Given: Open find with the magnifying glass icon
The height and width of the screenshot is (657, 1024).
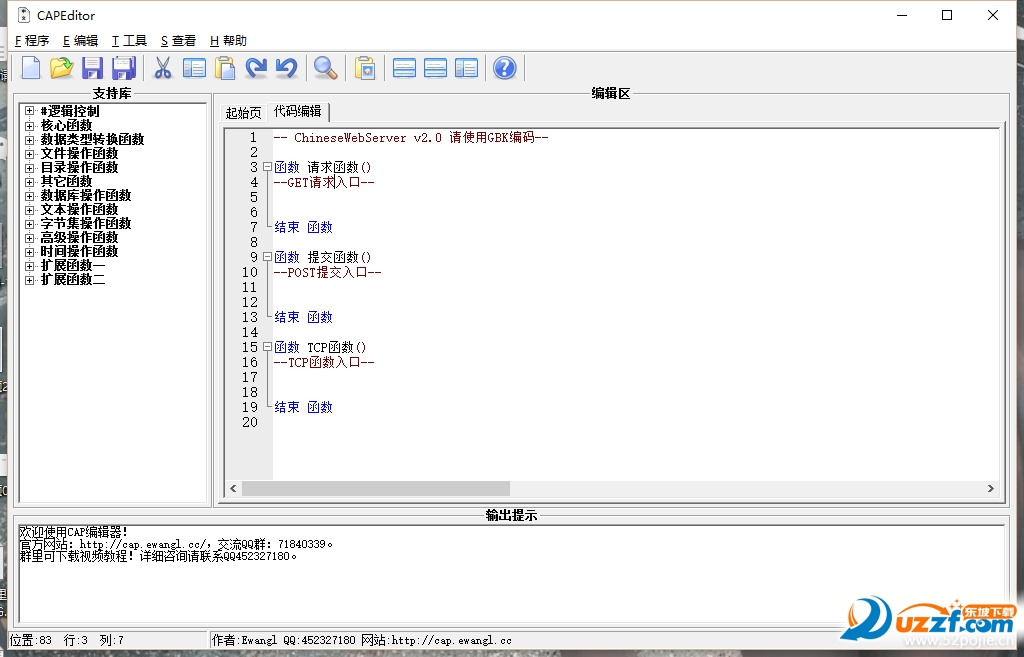Looking at the screenshot, I should pos(325,68).
